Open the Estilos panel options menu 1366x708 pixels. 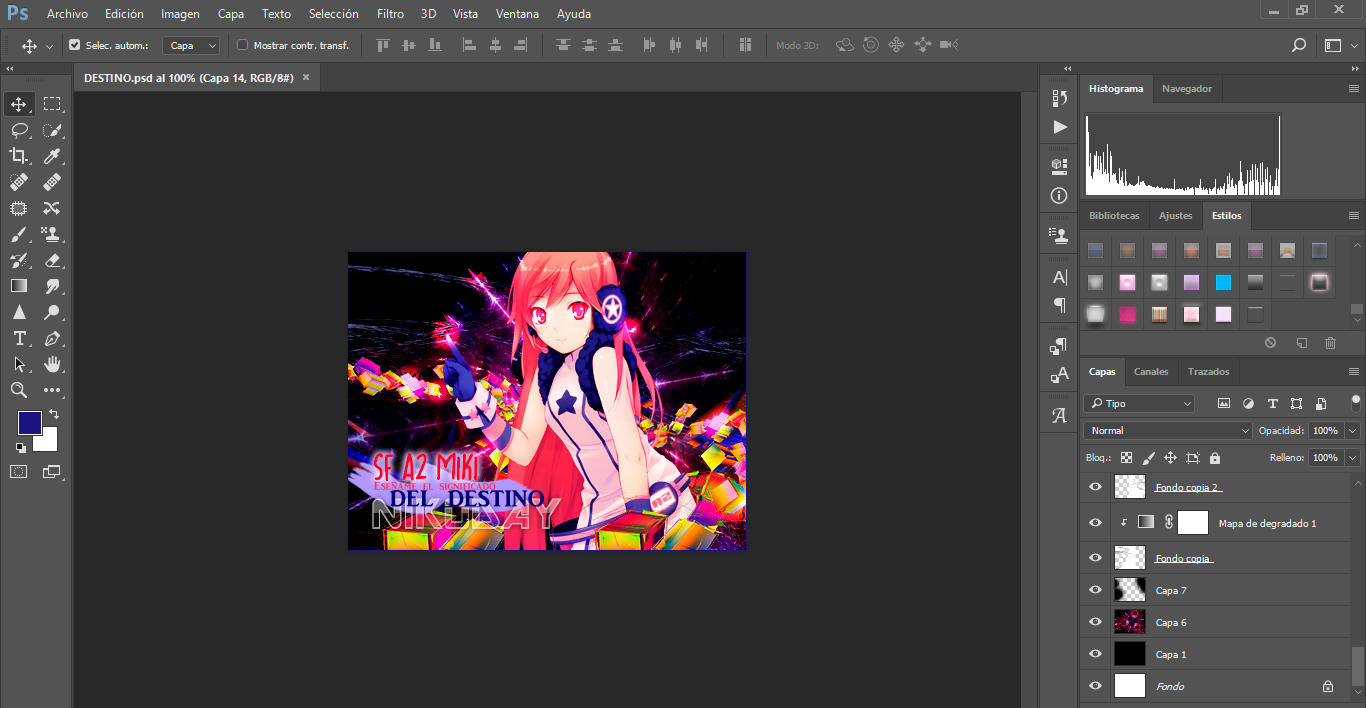coord(1353,216)
